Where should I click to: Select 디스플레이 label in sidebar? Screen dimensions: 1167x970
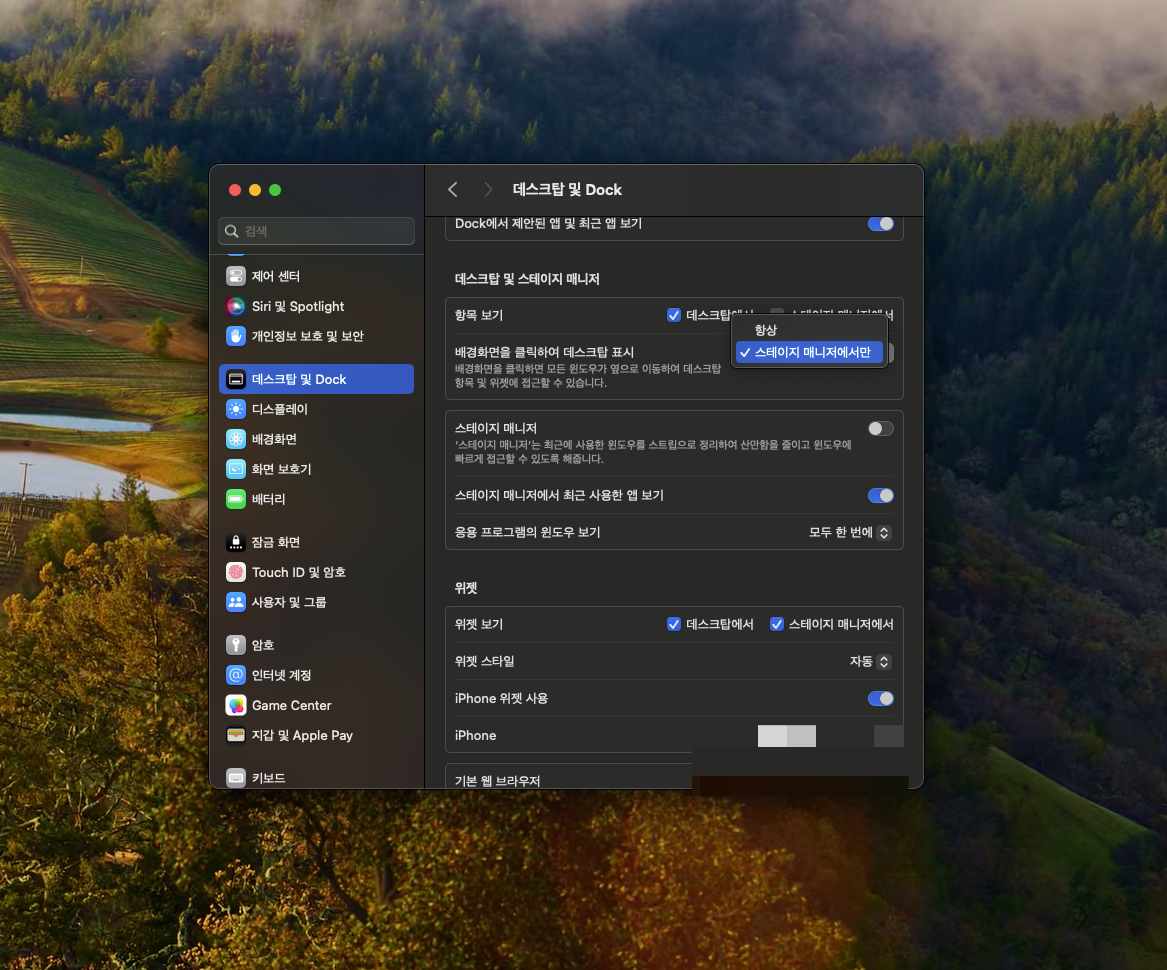pos(279,409)
